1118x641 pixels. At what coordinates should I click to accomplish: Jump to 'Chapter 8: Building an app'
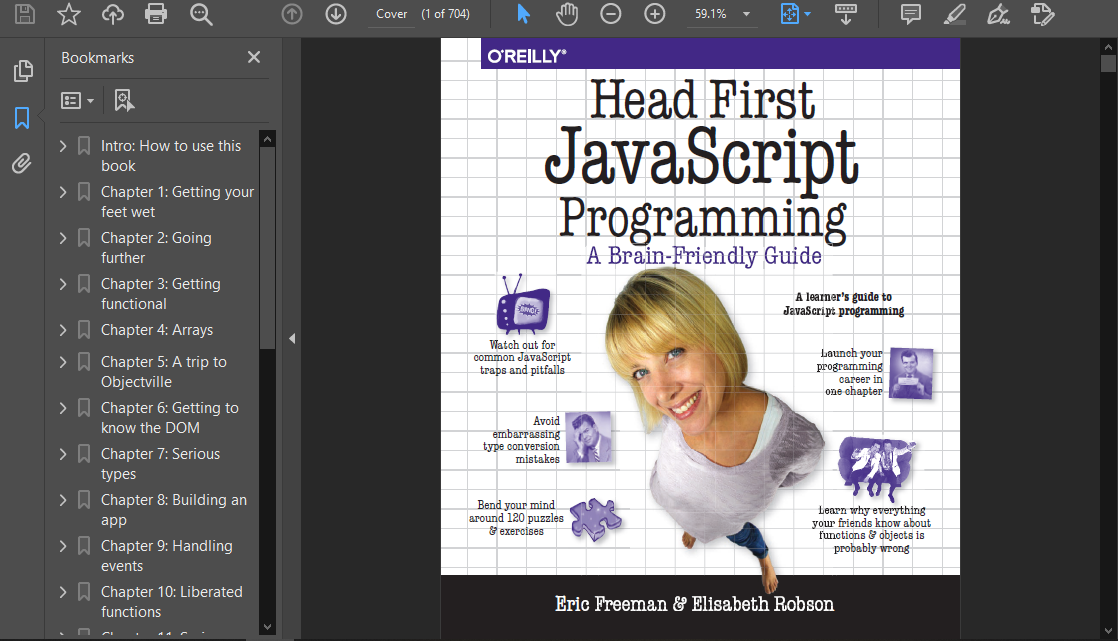tap(174, 510)
